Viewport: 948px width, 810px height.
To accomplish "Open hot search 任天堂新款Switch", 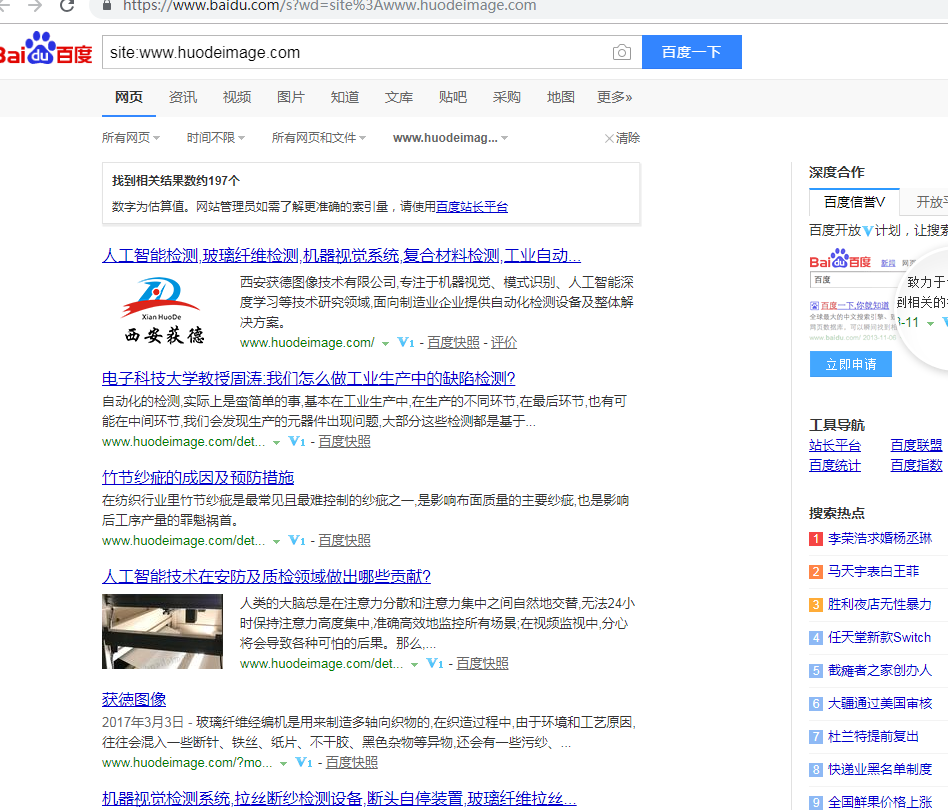I will click(879, 637).
